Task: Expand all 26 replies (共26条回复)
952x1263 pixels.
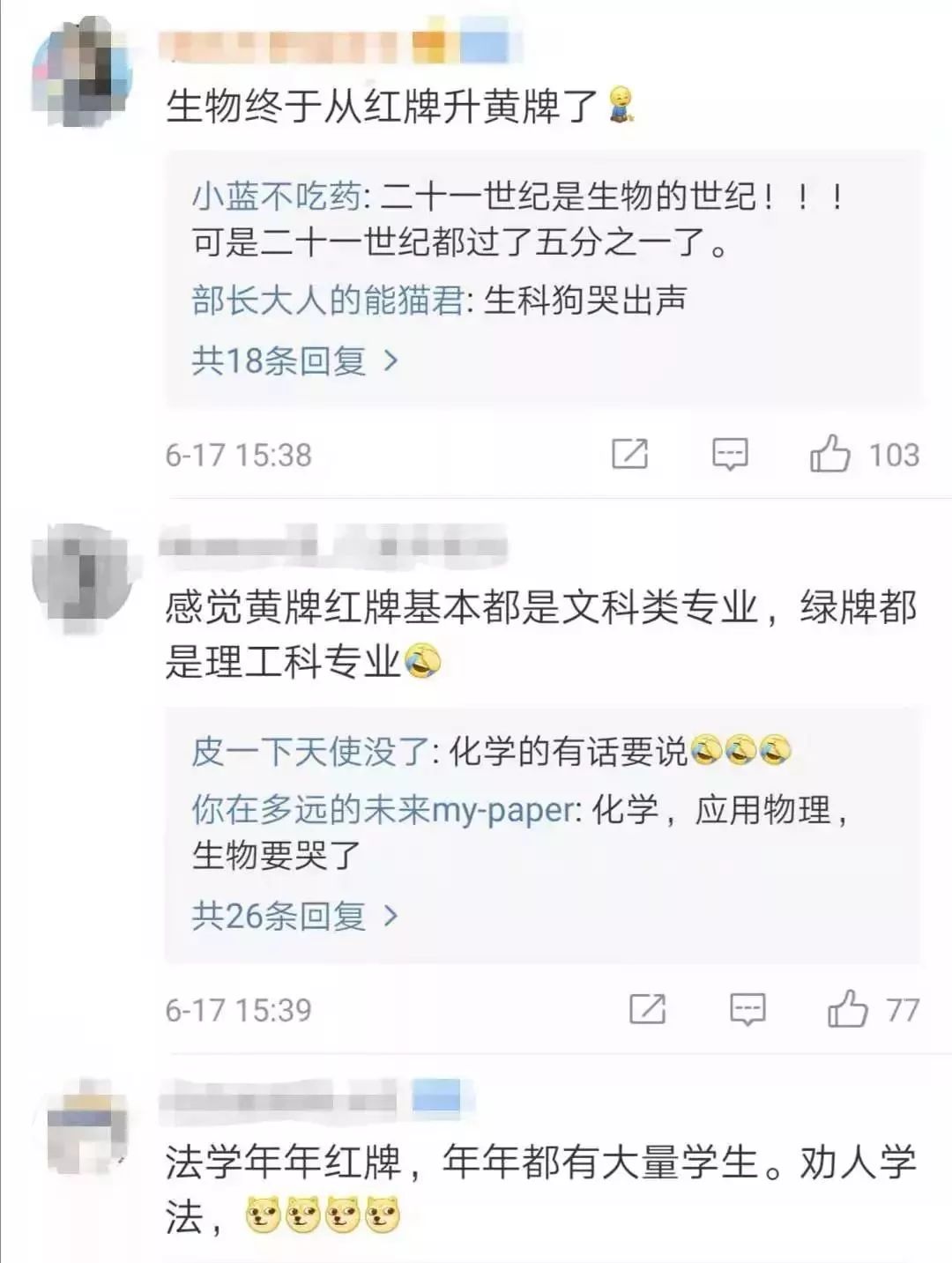Action: 295,916
